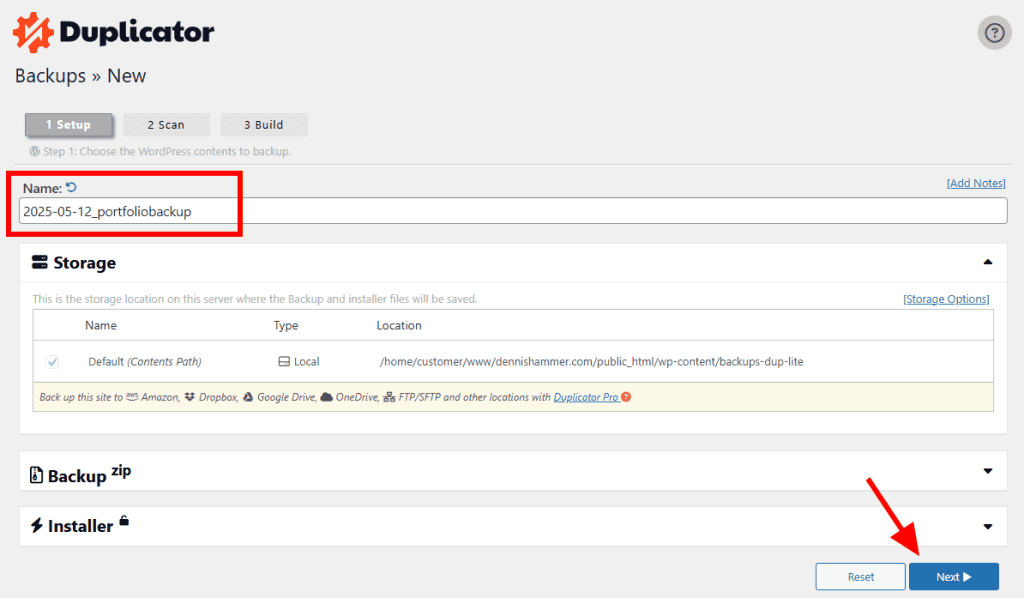
Task: Click the FTP/SFTP network icon
Action: click(x=389, y=397)
